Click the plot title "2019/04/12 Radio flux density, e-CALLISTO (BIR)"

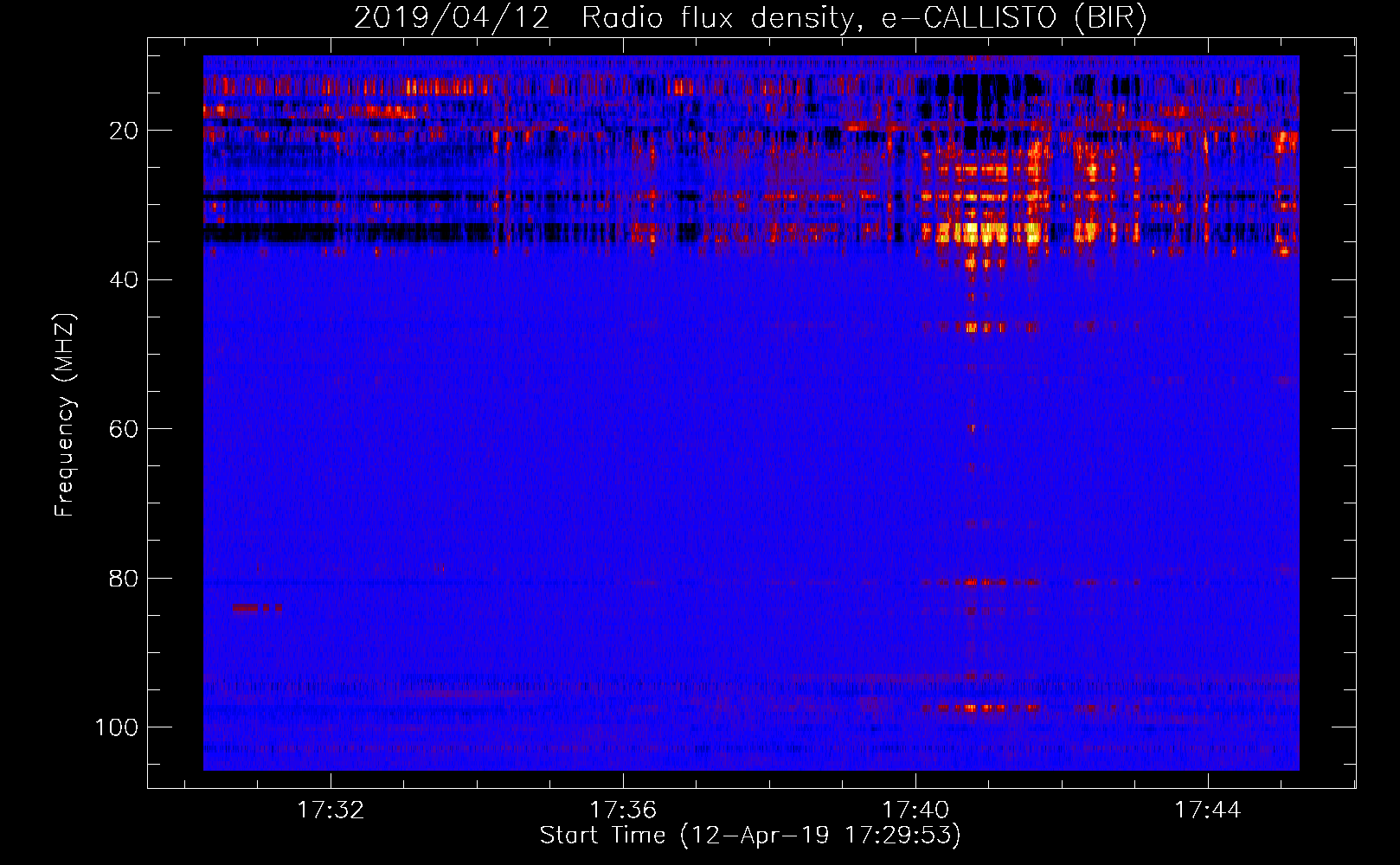(750, 18)
